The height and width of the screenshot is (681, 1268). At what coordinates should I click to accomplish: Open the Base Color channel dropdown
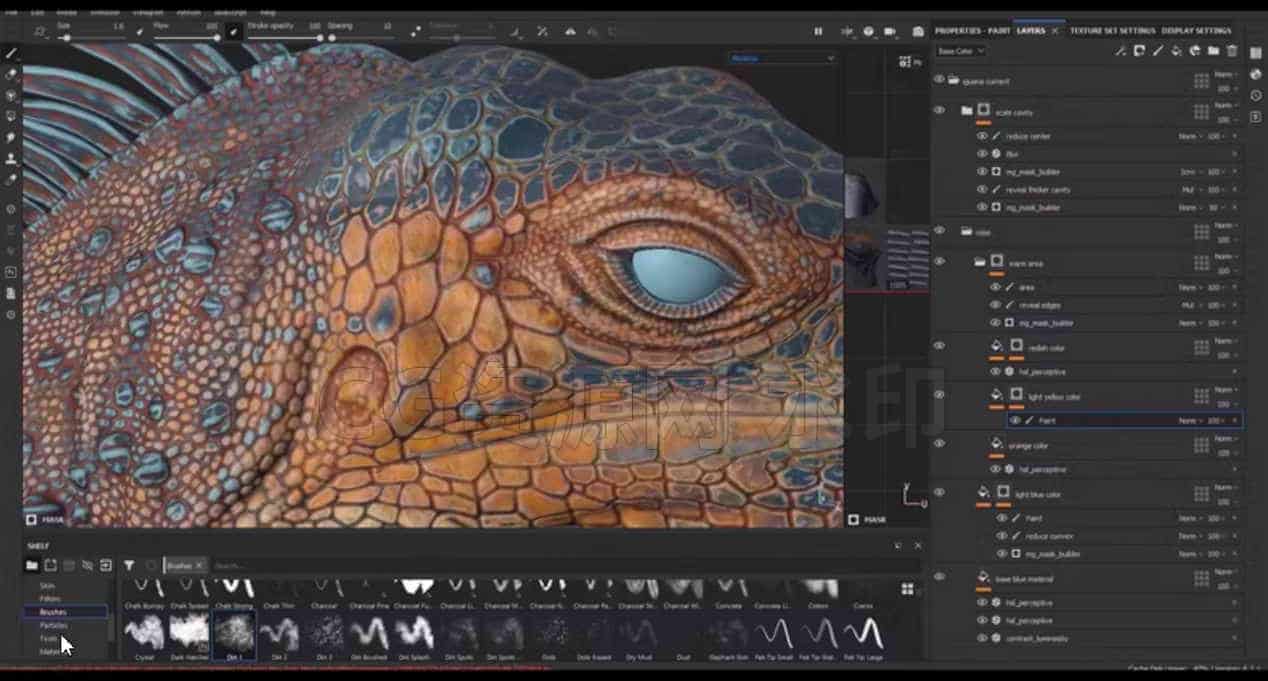pos(961,51)
